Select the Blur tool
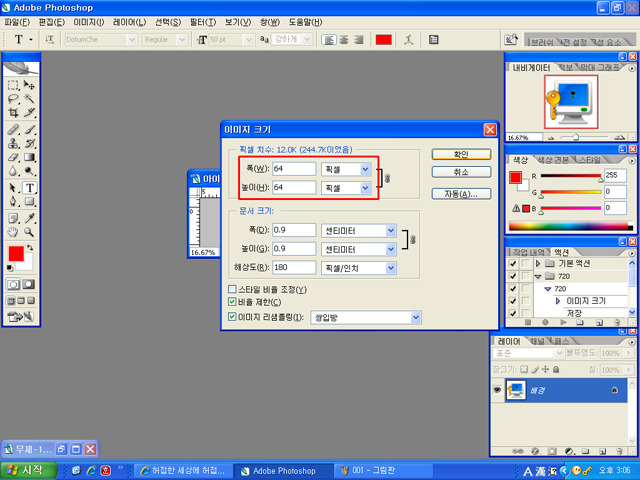 pos(13,171)
